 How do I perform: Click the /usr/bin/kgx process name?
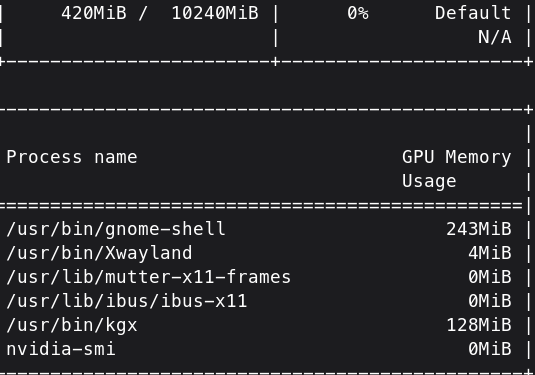[x=72, y=325]
